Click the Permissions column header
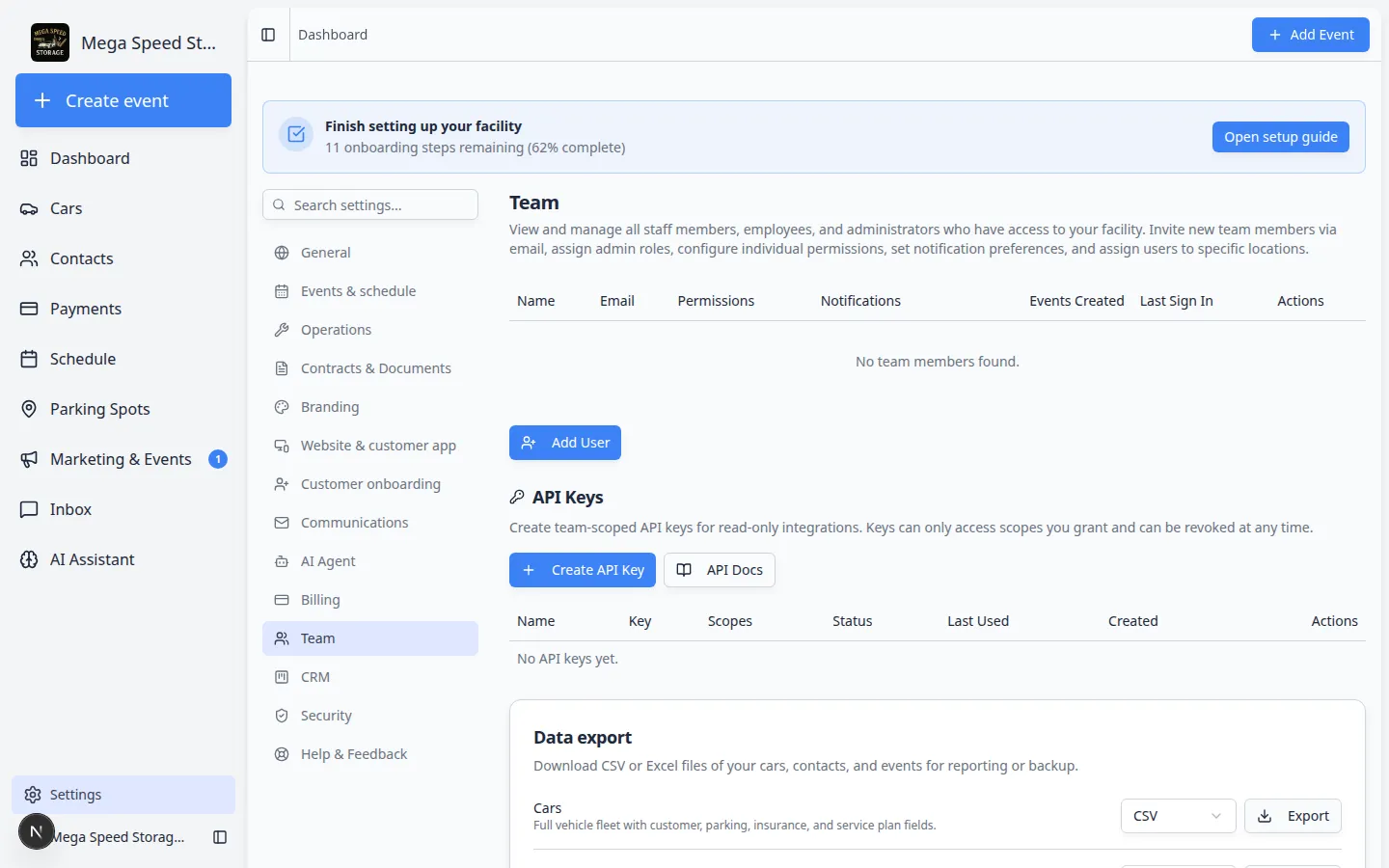Screen dimensions: 1389x868 pos(716,301)
